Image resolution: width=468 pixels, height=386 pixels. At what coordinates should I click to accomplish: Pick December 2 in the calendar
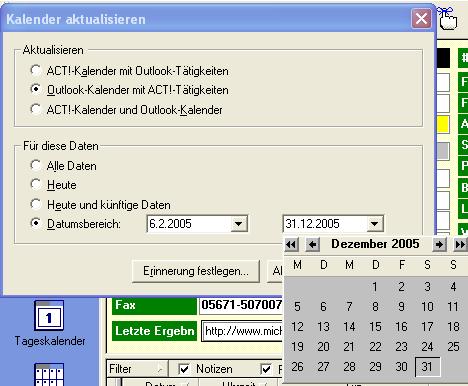click(401, 287)
